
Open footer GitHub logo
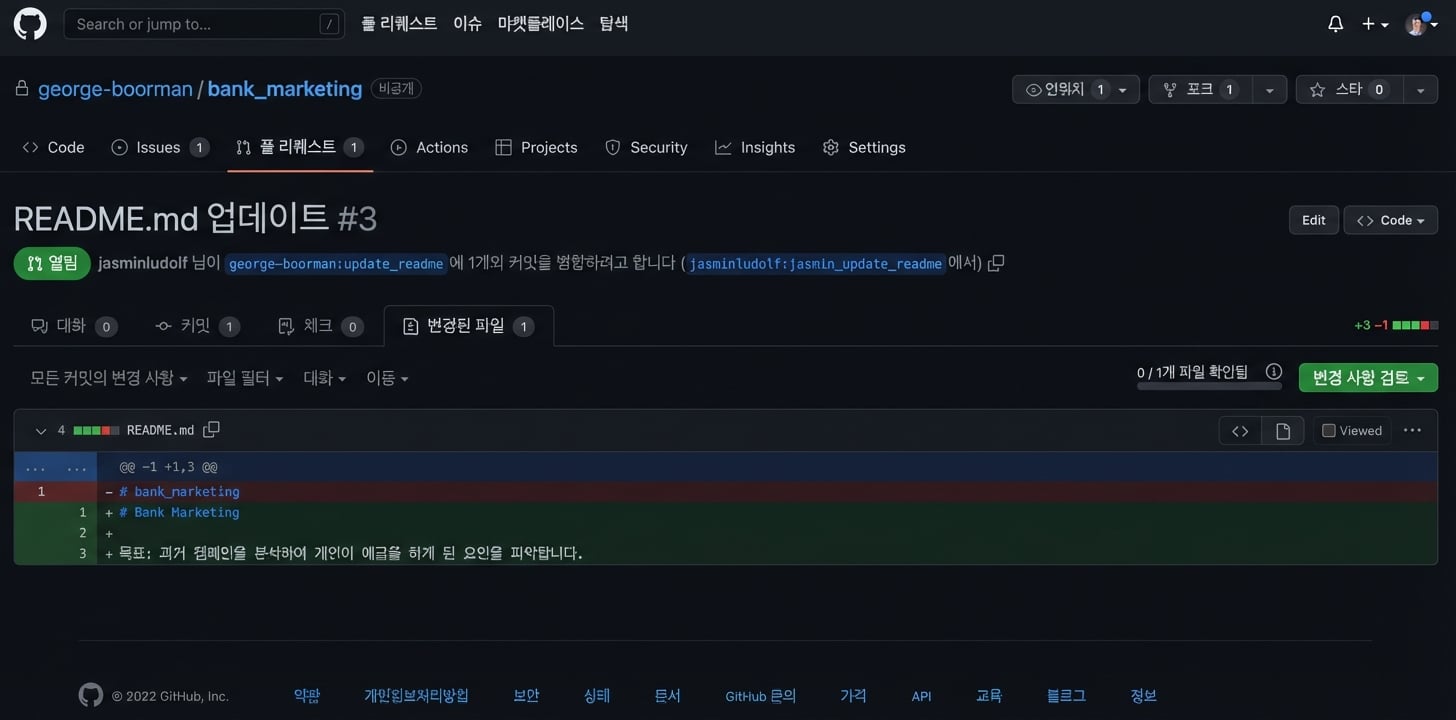click(x=90, y=696)
